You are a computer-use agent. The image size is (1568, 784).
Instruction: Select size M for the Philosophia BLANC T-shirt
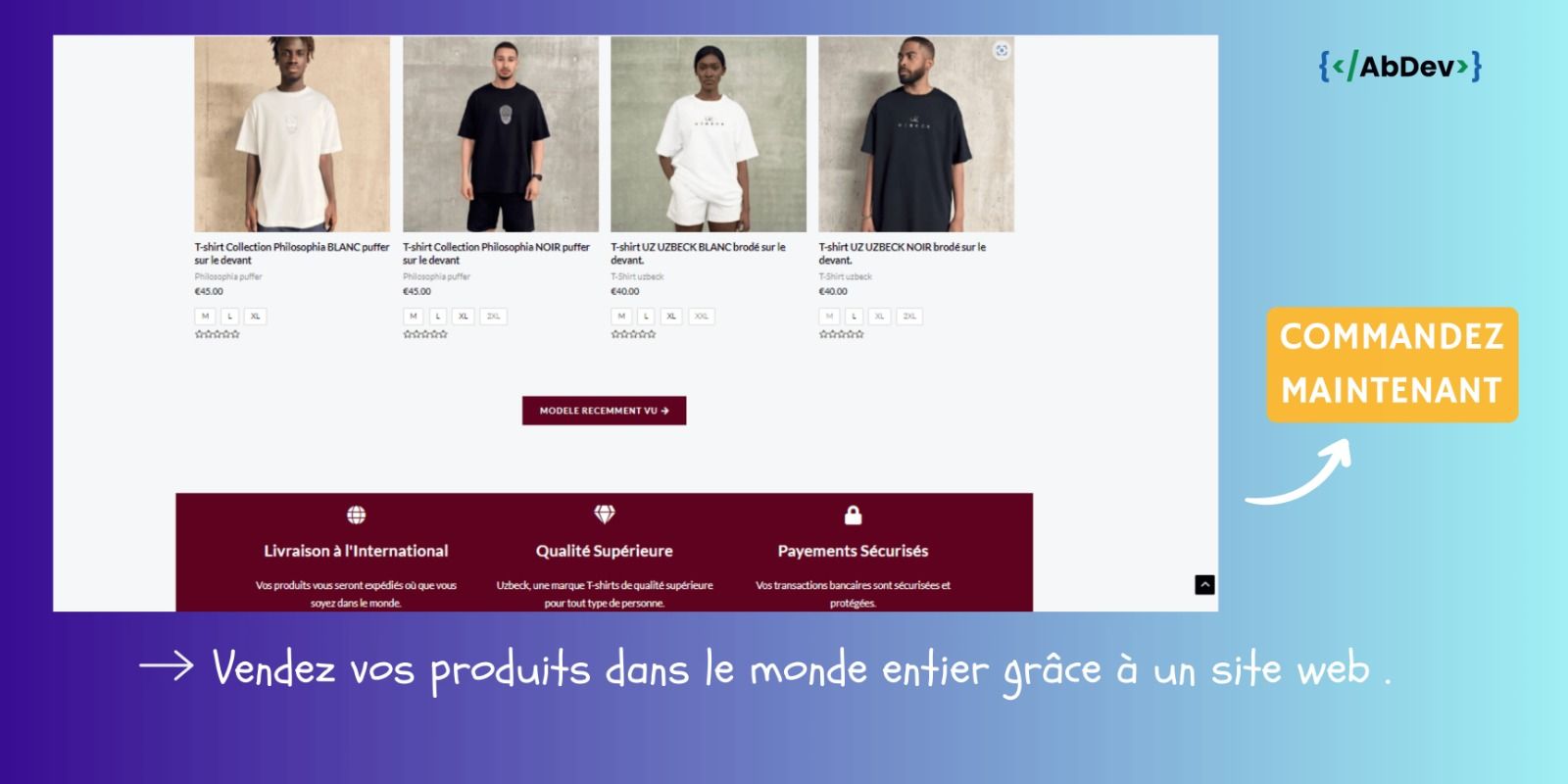coord(205,317)
